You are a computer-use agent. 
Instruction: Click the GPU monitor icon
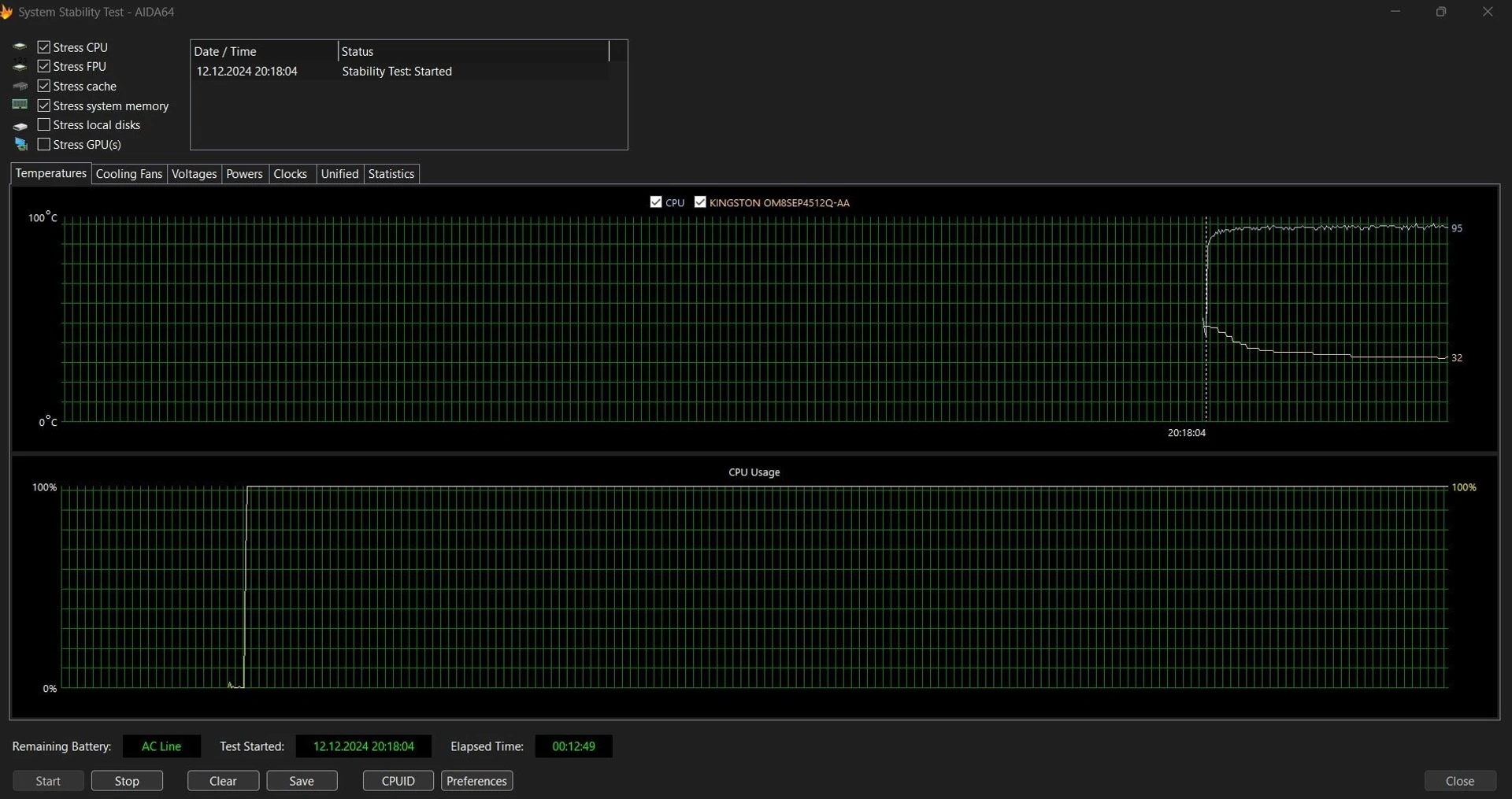tap(20, 144)
